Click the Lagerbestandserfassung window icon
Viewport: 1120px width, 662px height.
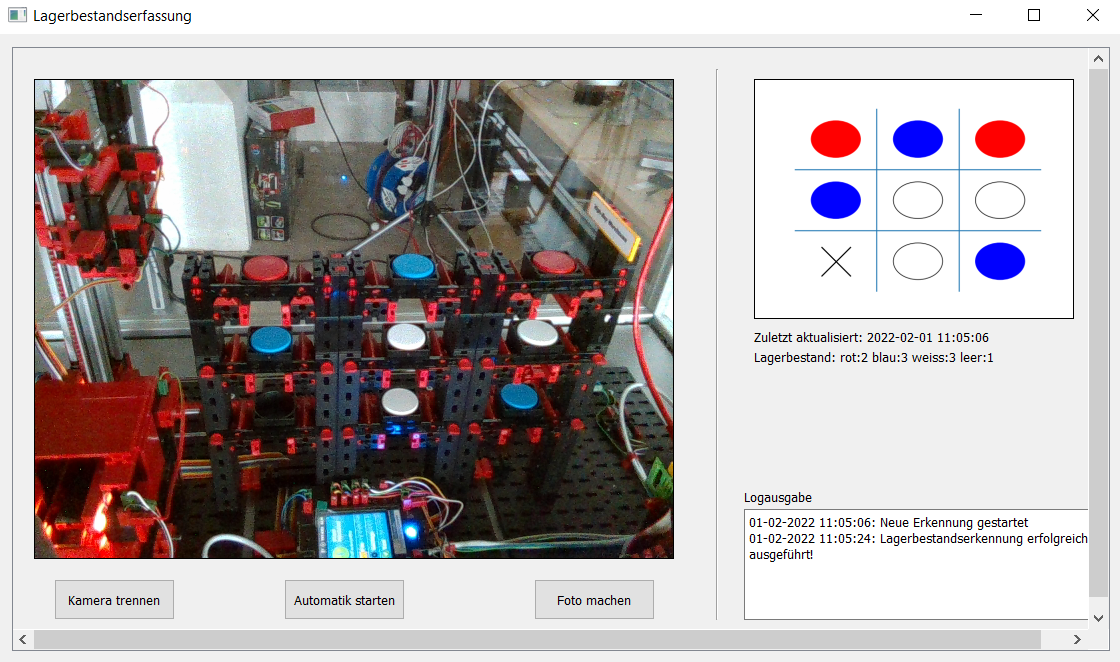pos(17,15)
